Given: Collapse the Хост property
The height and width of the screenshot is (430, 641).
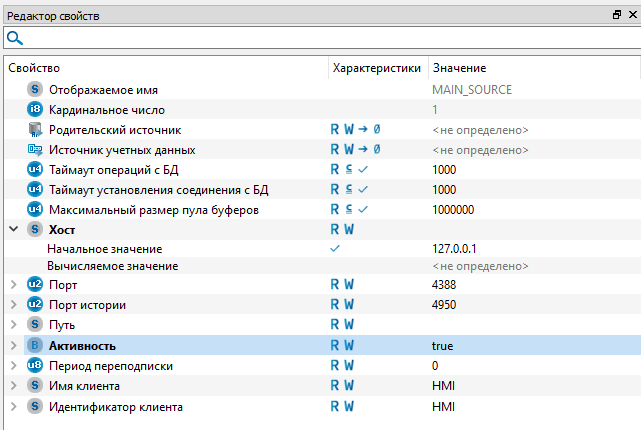Looking at the screenshot, I should (13, 229).
